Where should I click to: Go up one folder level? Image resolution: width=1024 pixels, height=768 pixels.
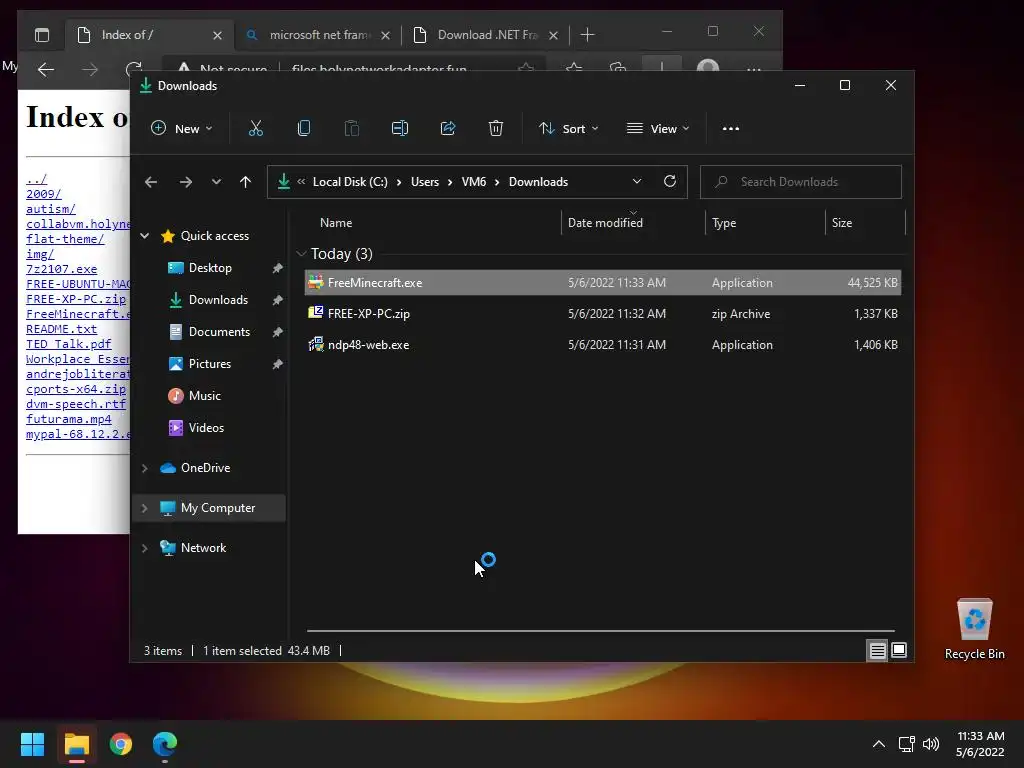pos(246,182)
